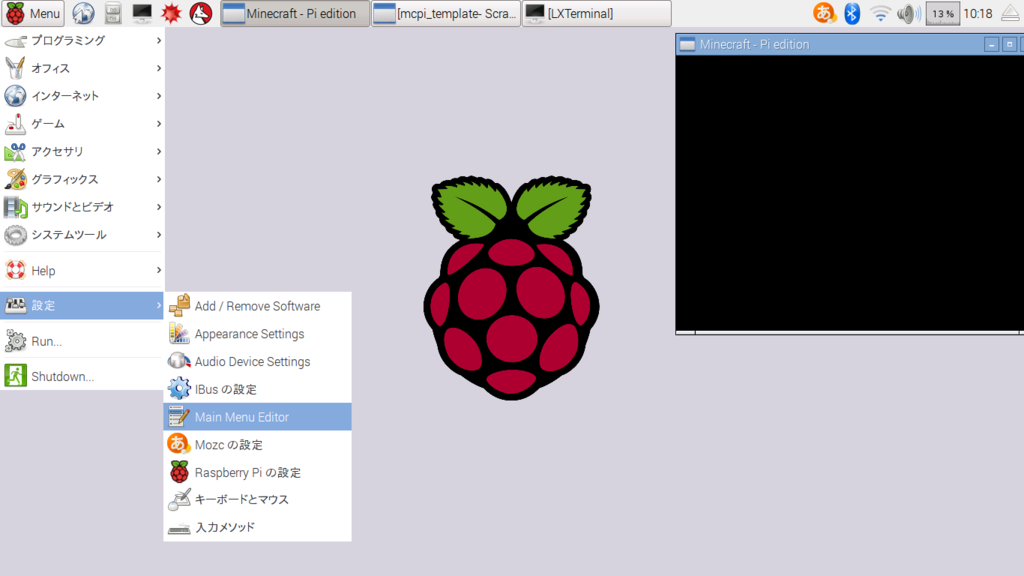This screenshot has height=576, width=1024.
Task: Open the ゲーム menu category
Action: (82, 123)
